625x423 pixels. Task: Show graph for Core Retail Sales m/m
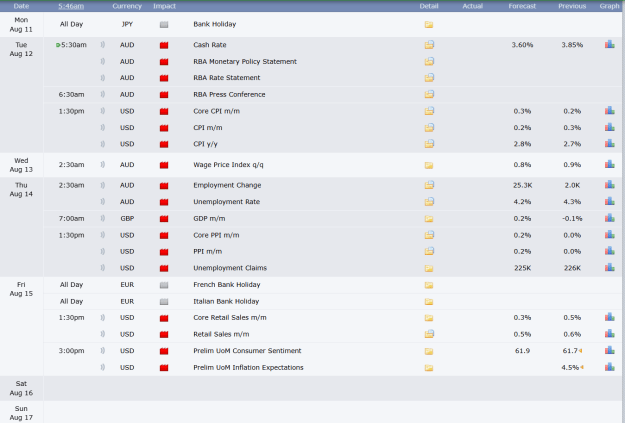pos(609,317)
